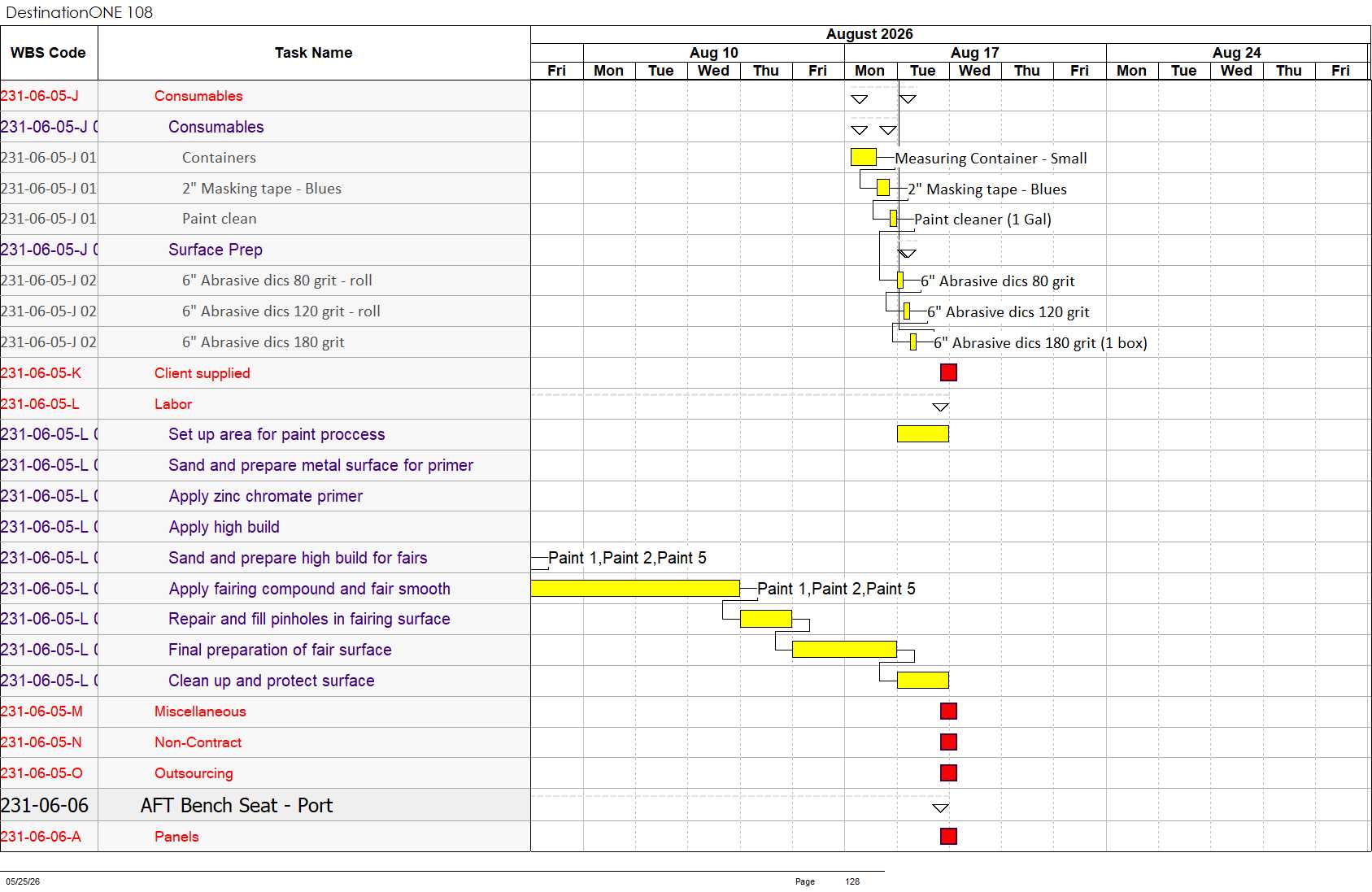Click the Labor summary triangle marker
Viewport: 1372px width, 892px height.
click(940, 407)
